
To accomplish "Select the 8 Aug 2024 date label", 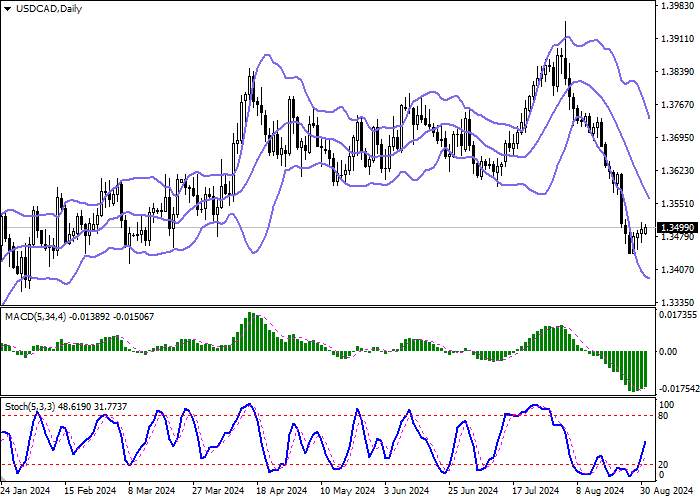I will click(x=599, y=491).
